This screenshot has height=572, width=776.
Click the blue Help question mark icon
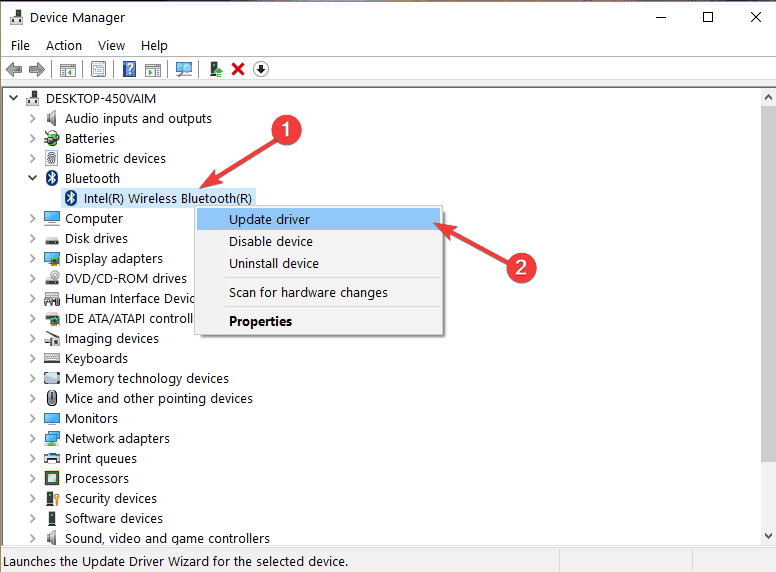coord(129,69)
